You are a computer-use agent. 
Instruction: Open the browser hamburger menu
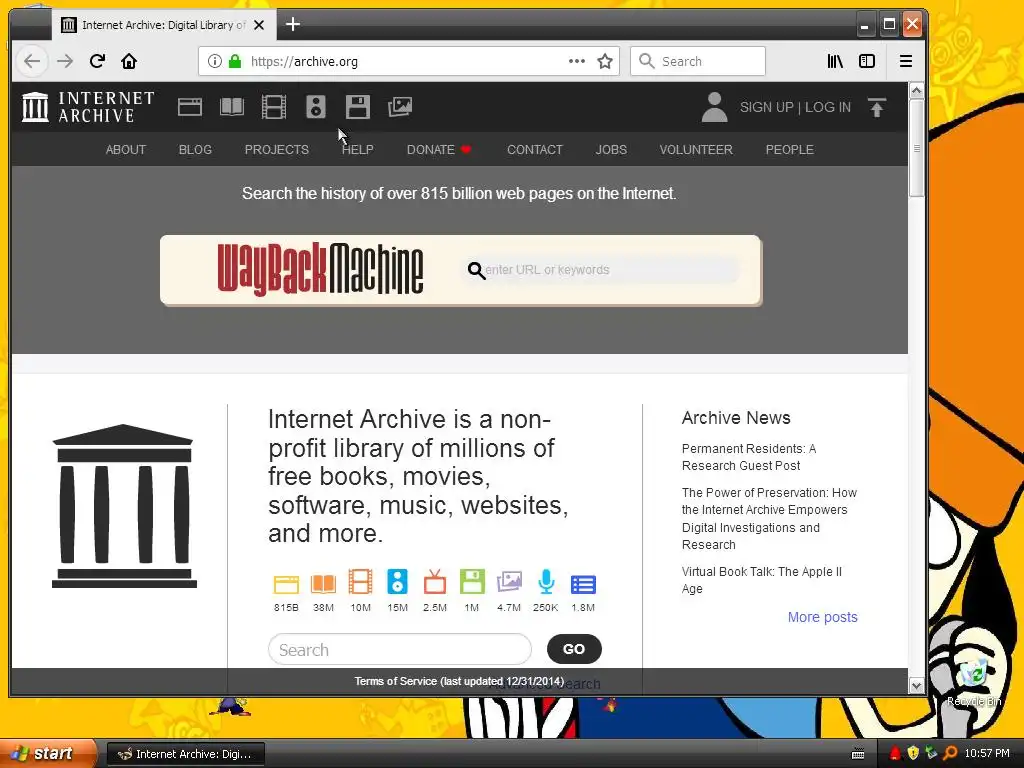click(906, 61)
